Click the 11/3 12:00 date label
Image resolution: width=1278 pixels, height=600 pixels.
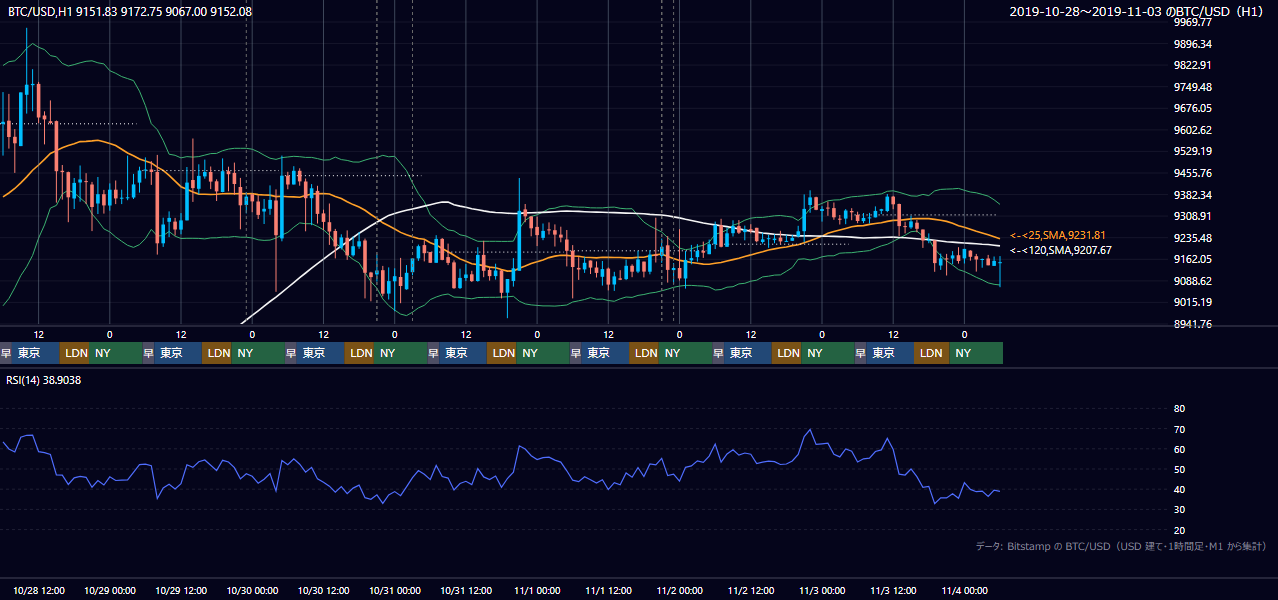tap(893, 590)
